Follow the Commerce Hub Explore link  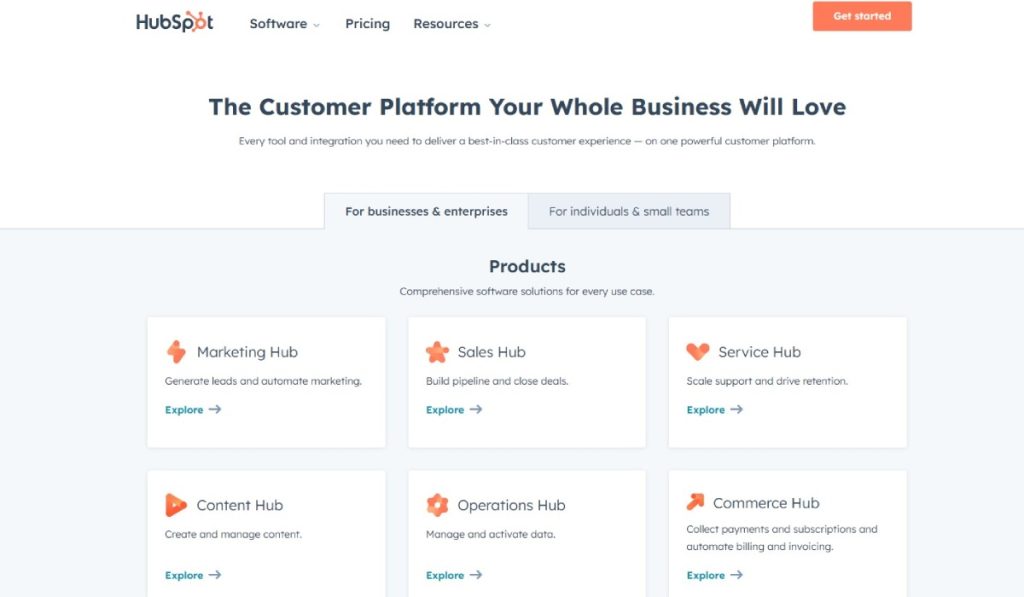(706, 576)
